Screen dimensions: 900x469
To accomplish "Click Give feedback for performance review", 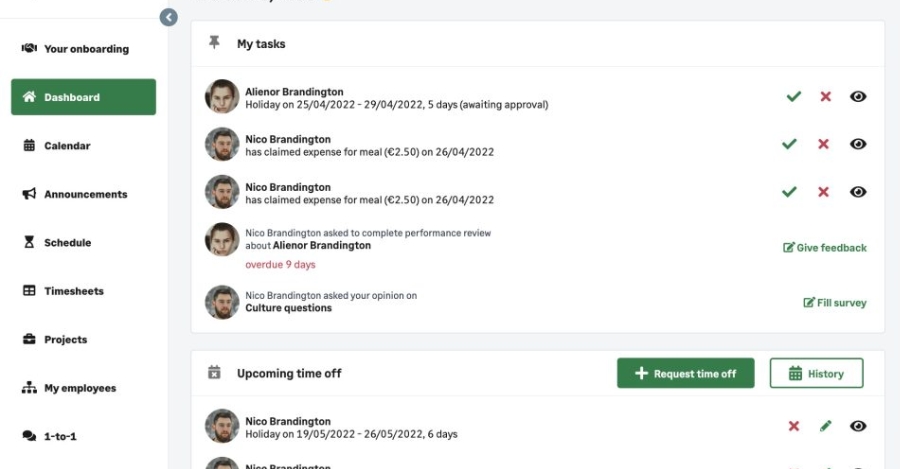I will click(825, 248).
